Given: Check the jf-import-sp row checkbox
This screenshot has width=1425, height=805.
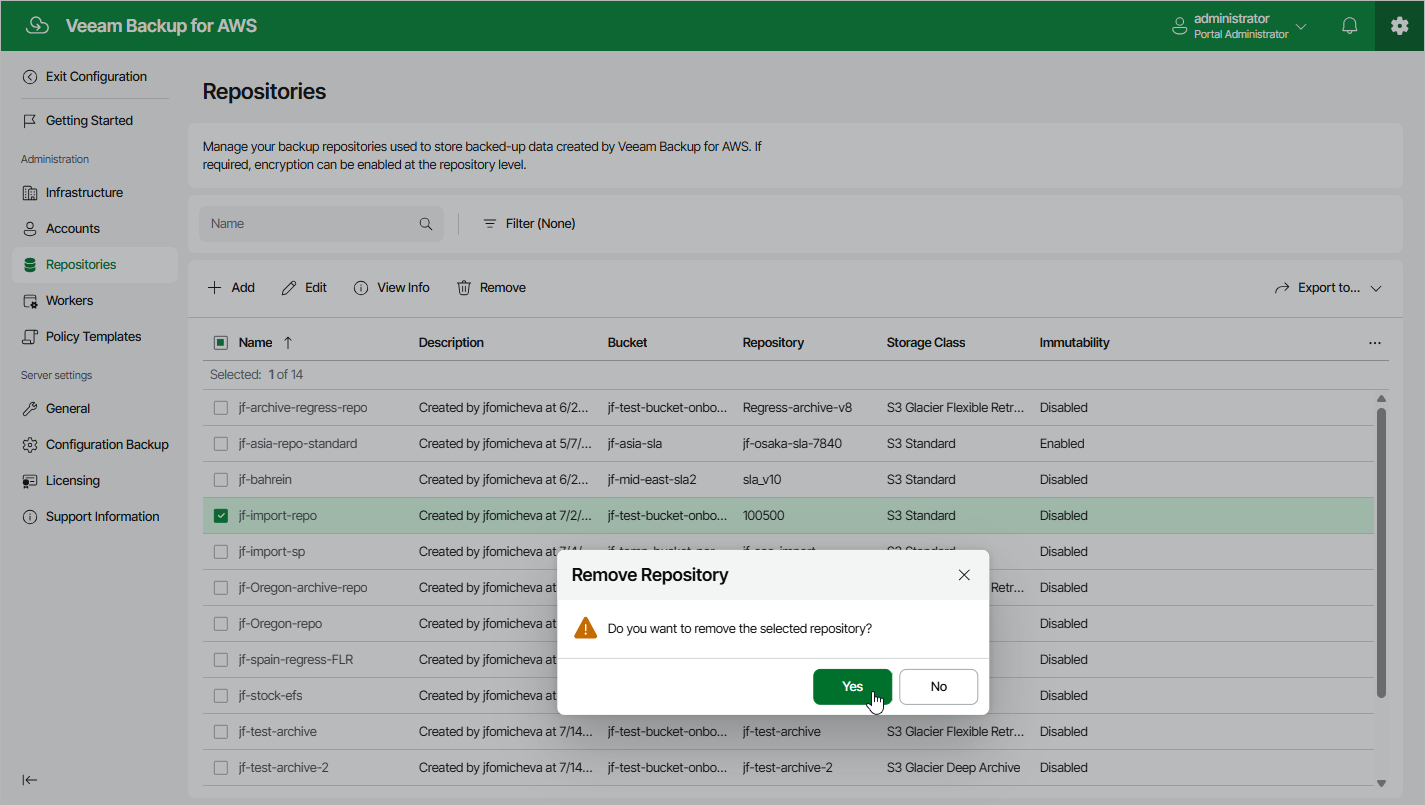Looking at the screenshot, I should coord(221,552).
